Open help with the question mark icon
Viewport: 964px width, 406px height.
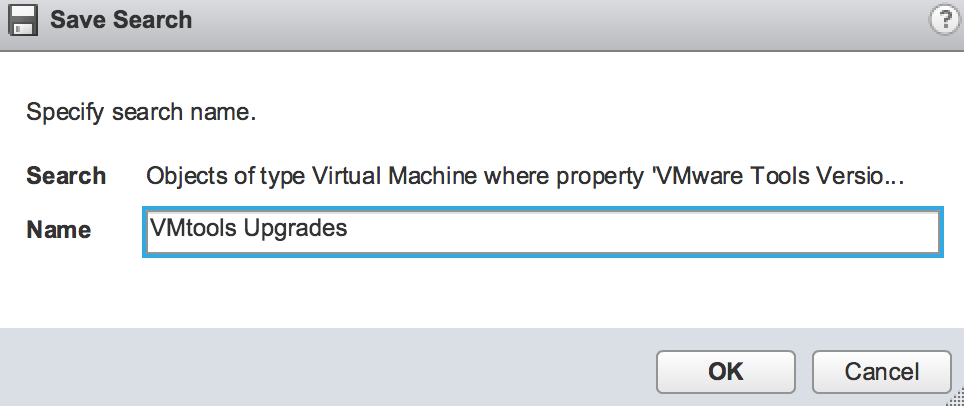point(943,20)
